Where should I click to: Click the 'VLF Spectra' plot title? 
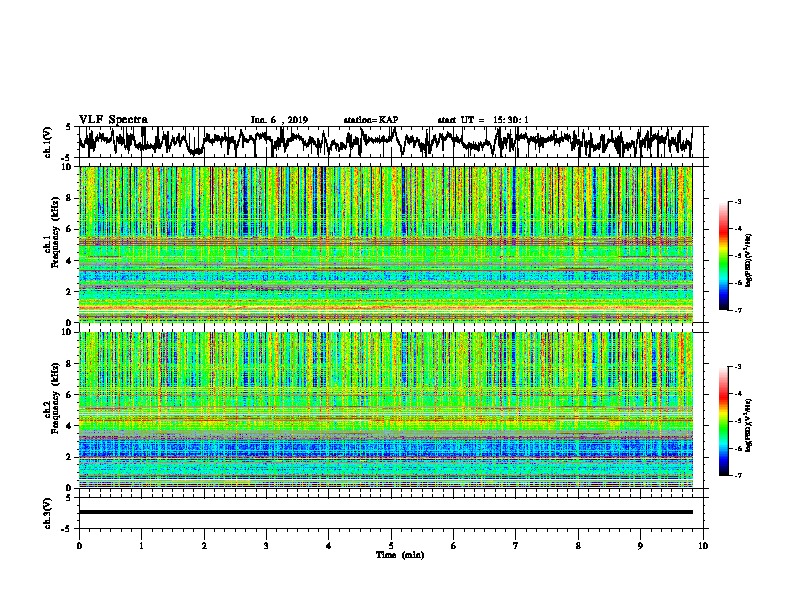113,120
